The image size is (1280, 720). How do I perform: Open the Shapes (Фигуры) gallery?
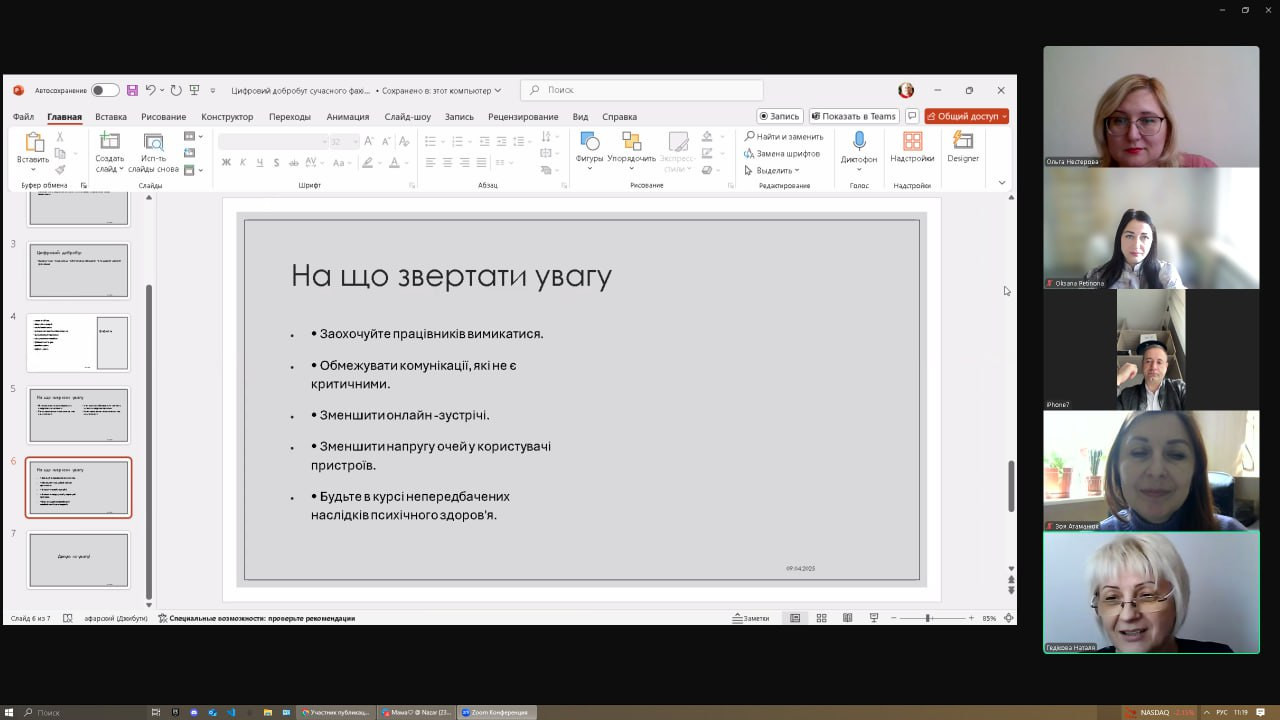[589, 147]
